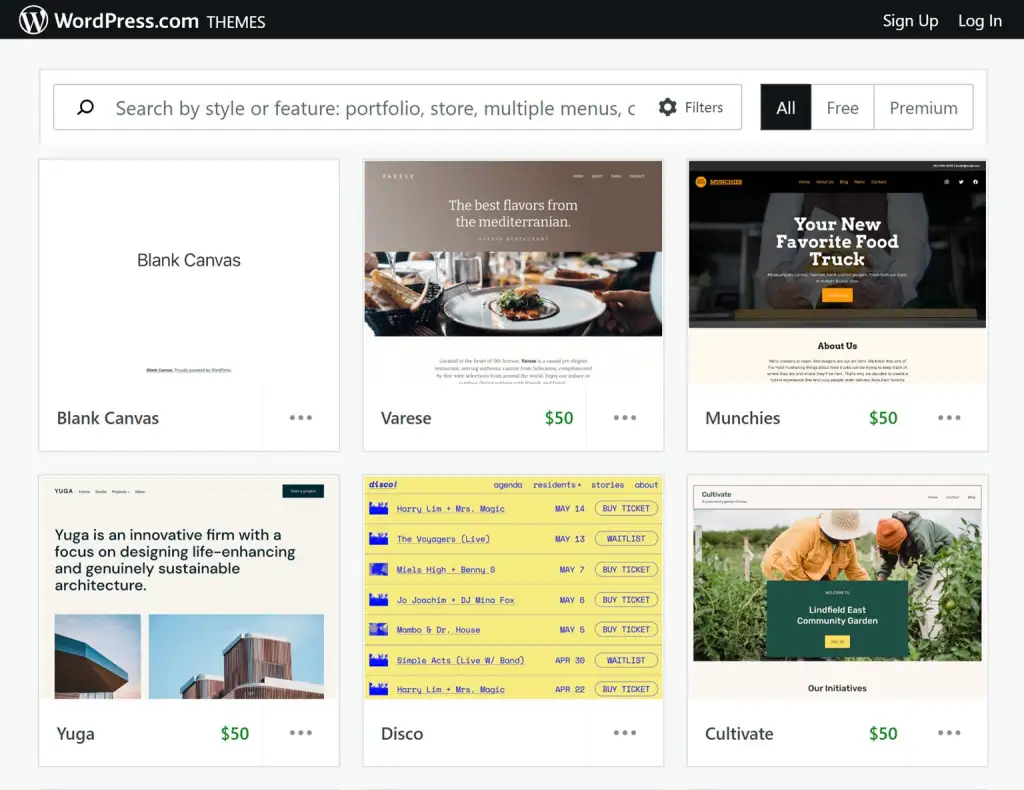Click the WordPress logo icon
The height and width of the screenshot is (790, 1024).
point(33,20)
